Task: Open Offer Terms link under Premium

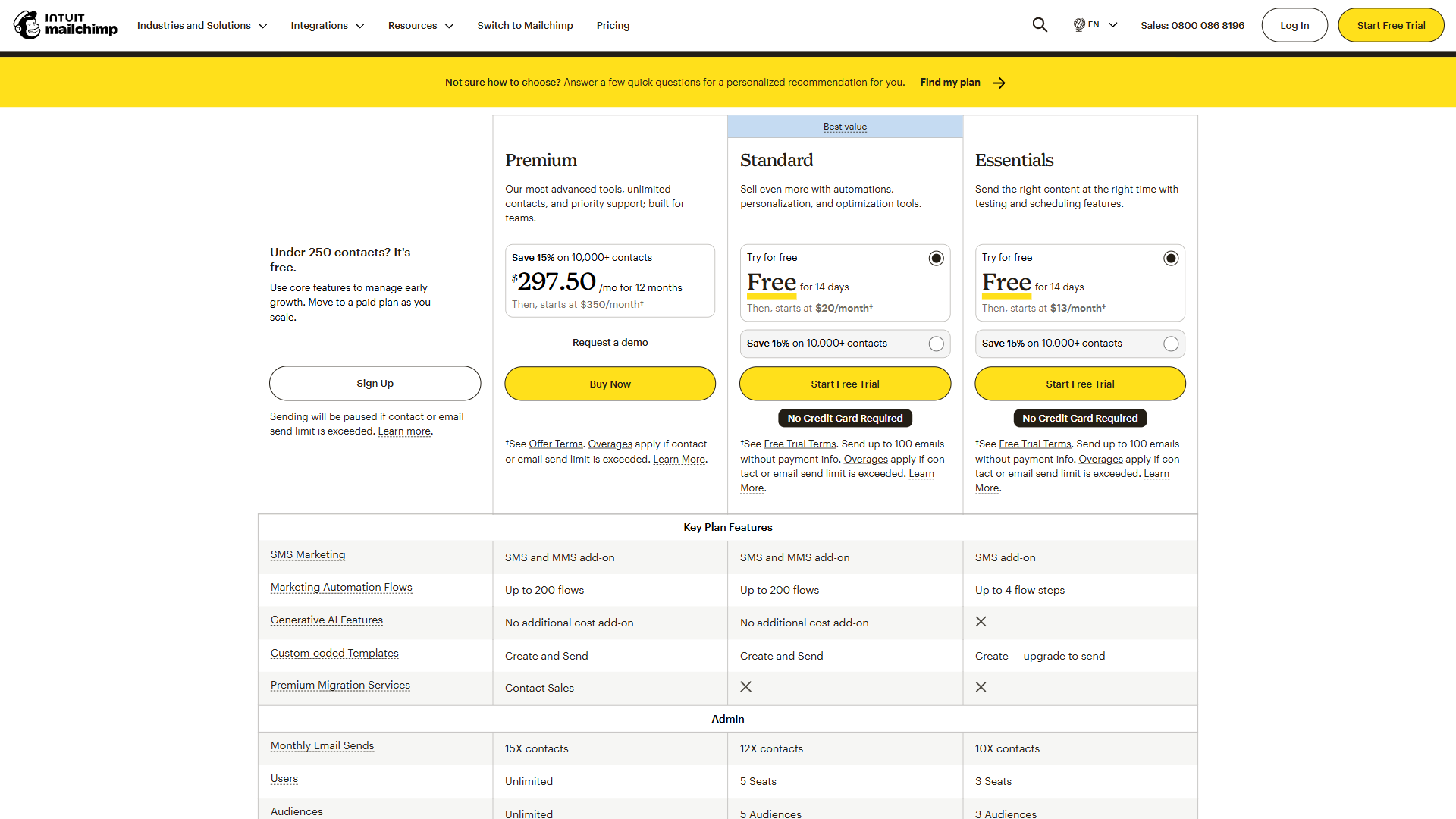Action: click(x=556, y=444)
